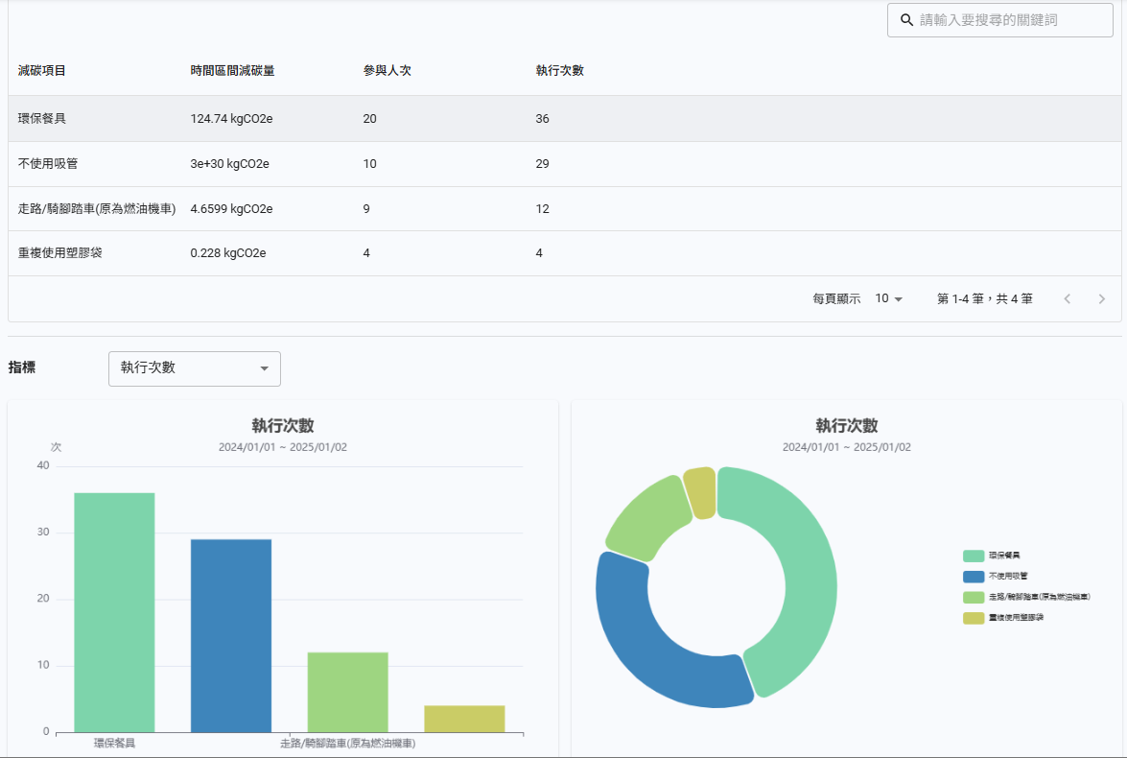Toggle the yellow 重複使用塑膠袋 legend swatch
1127x758 pixels.
pyautogui.click(x=973, y=618)
